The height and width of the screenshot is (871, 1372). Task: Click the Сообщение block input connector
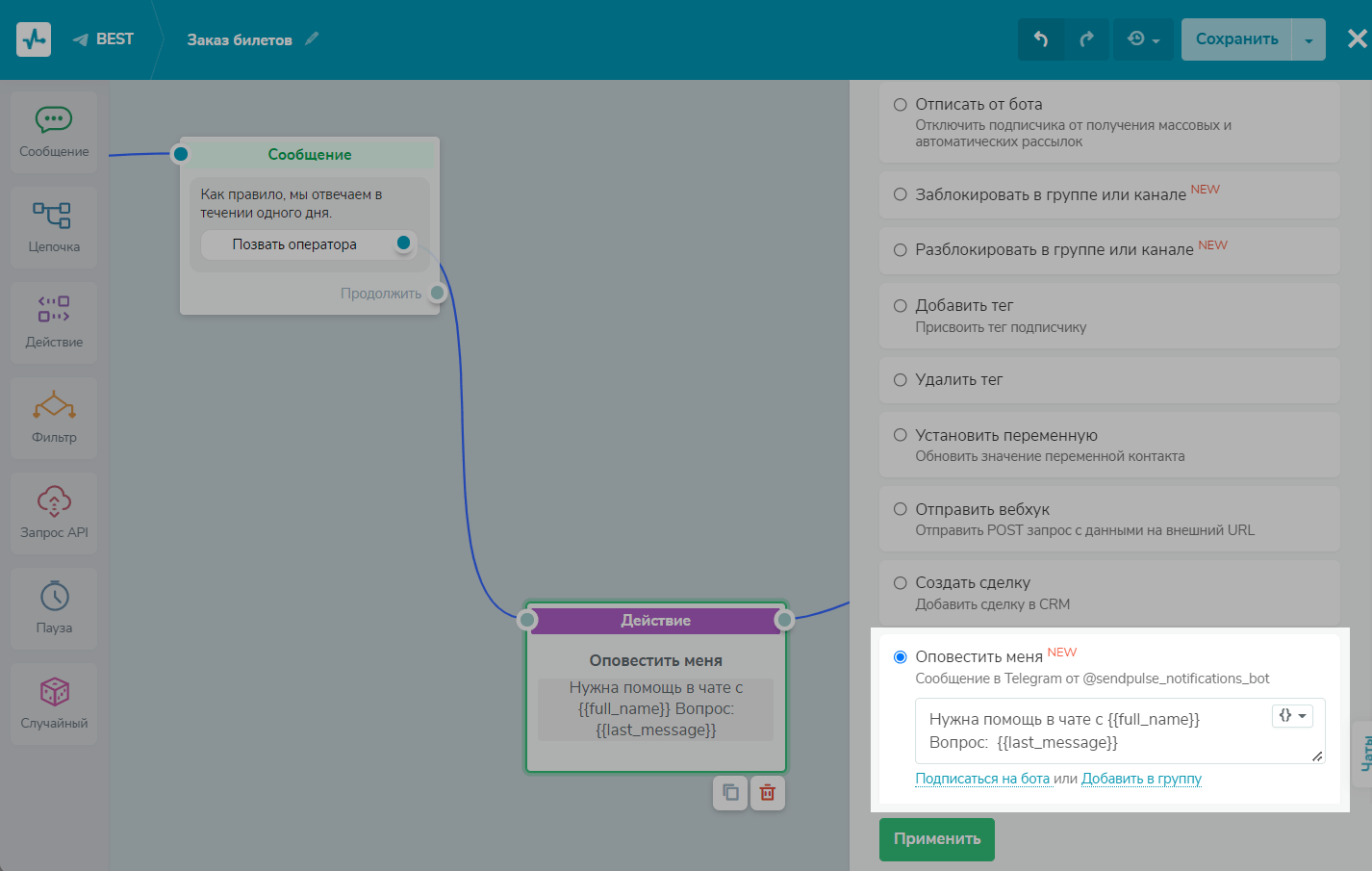[x=180, y=154]
